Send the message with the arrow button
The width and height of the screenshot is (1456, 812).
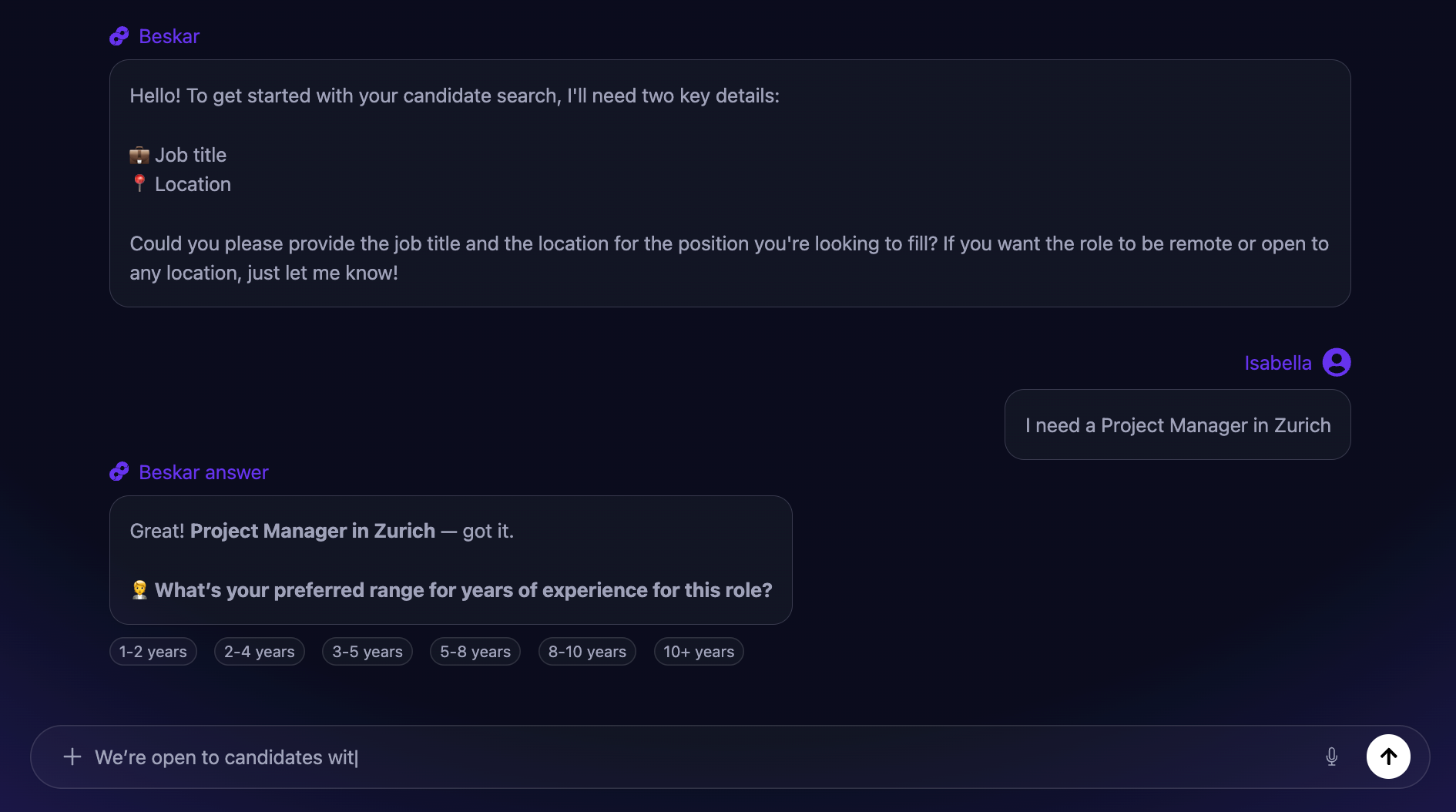point(1388,757)
